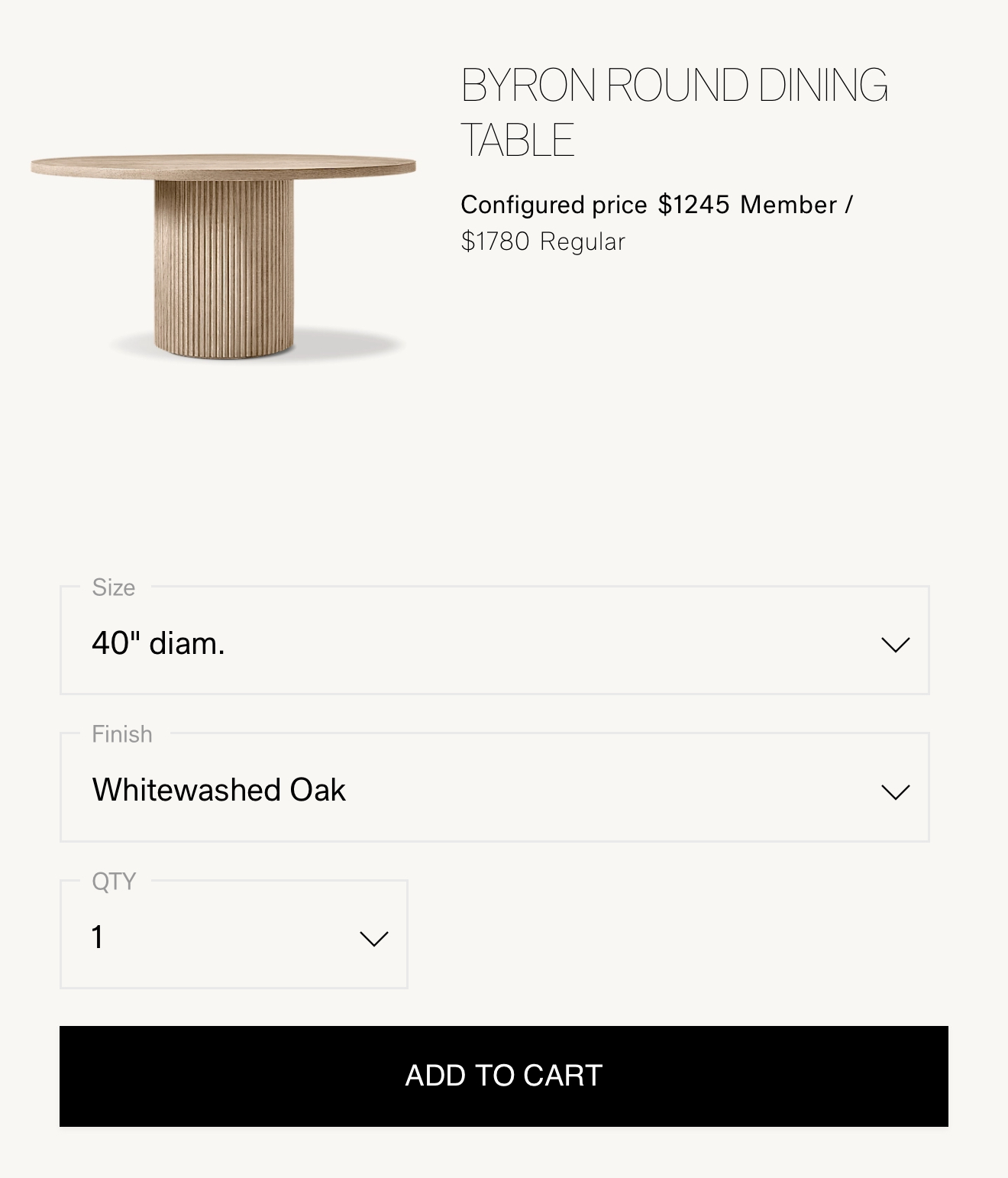
Task: Click the "Regular" price label text
Action: pos(582,241)
